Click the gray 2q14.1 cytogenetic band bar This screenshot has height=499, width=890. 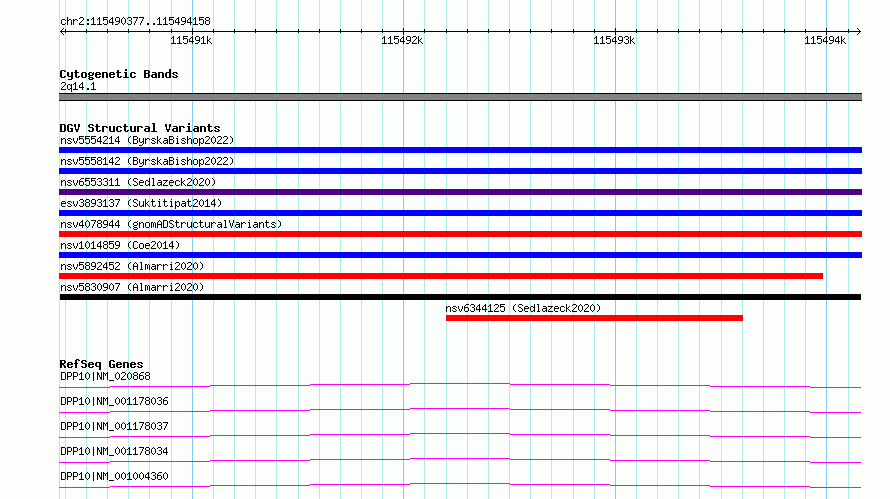point(460,97)
